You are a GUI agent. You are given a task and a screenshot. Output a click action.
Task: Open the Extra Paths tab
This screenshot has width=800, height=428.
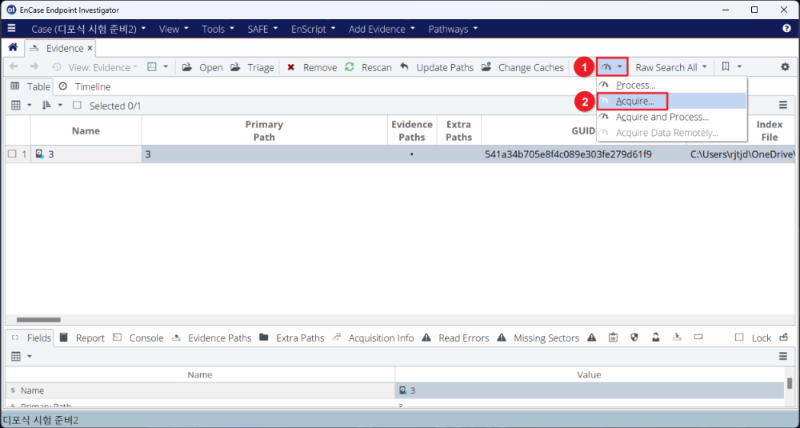tap(292, 338)
